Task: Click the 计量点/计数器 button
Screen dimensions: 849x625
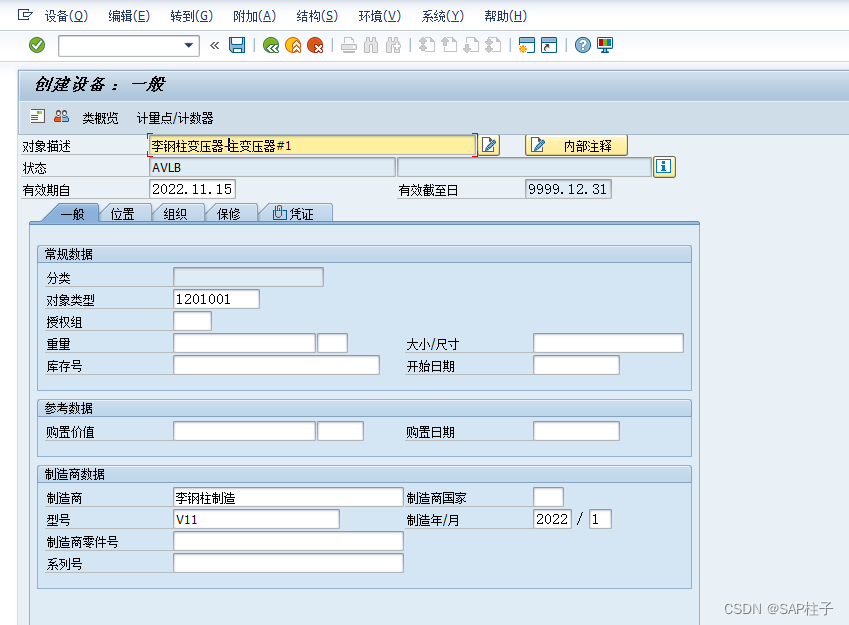Action: [x=175, y=118]
